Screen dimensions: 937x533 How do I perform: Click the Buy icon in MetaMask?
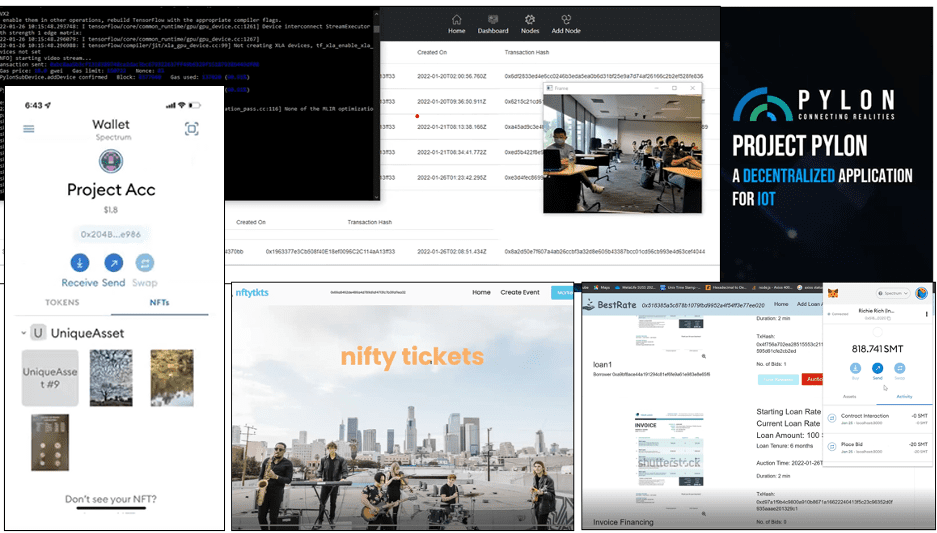pos(855,369)
